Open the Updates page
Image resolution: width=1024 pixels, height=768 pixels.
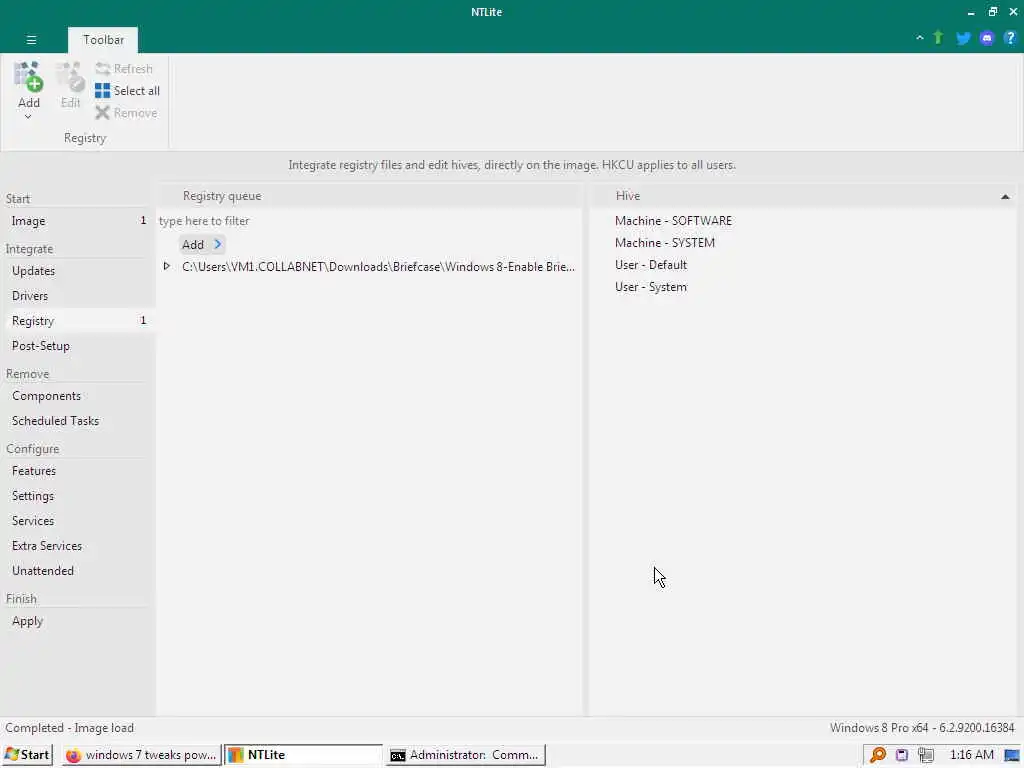tap(78, 271)
